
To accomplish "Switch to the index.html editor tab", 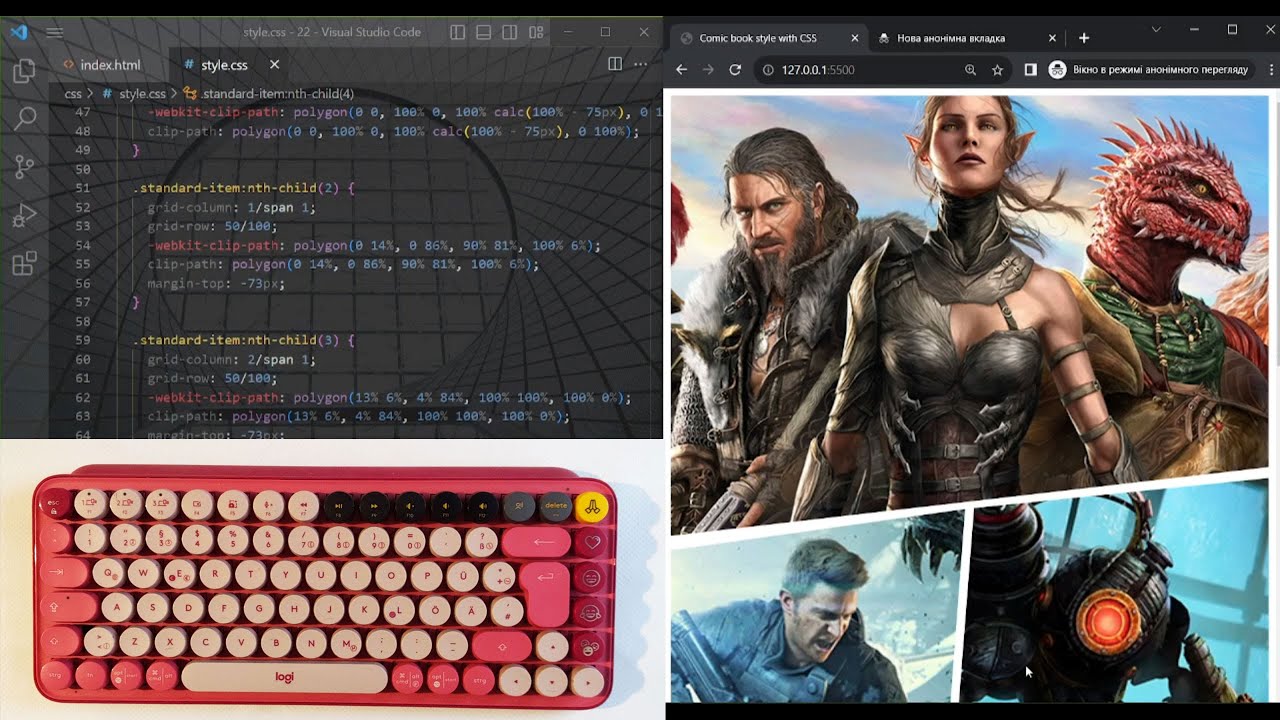I will (x=109, y=65).
